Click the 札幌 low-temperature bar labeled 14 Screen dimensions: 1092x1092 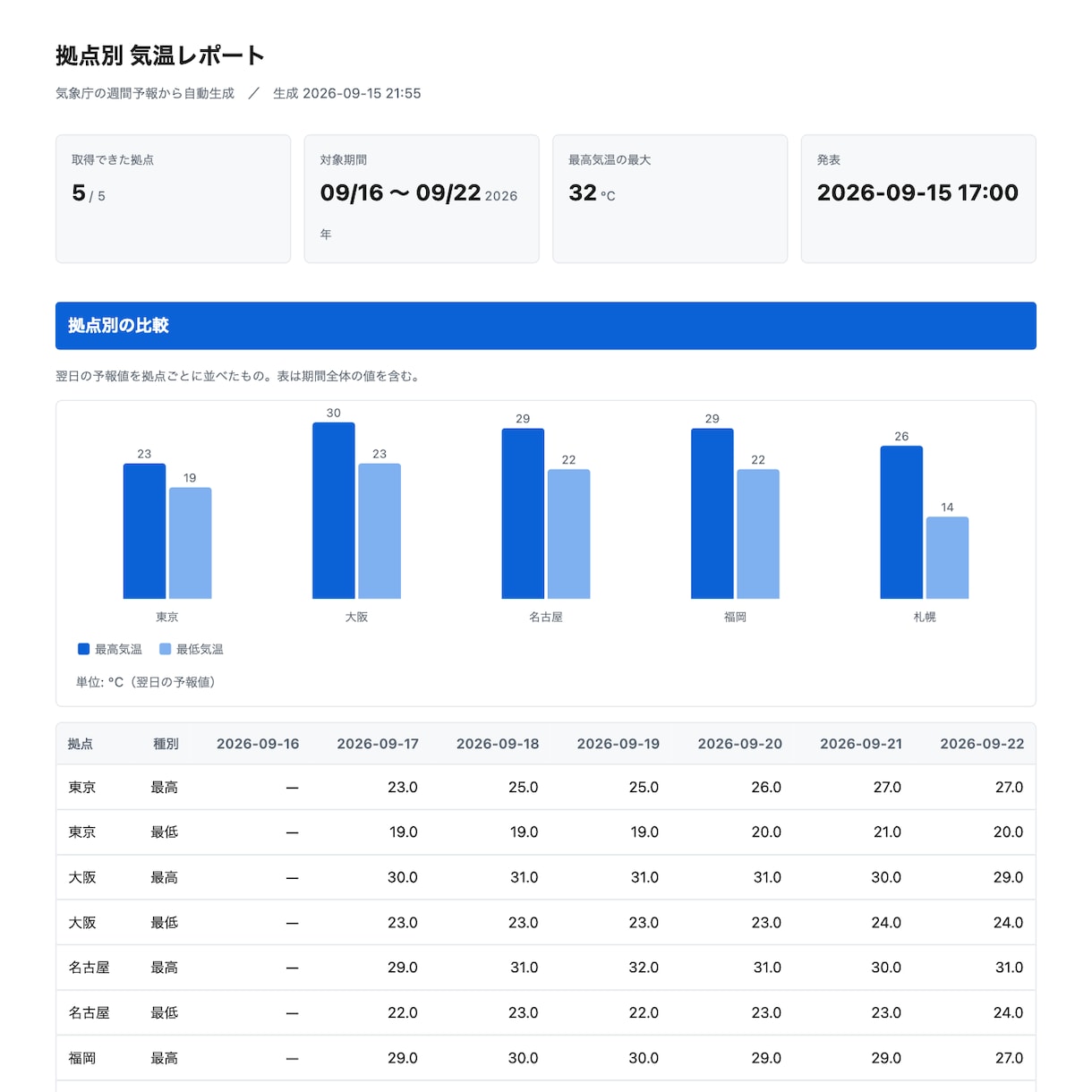click(x=948, y=558)
